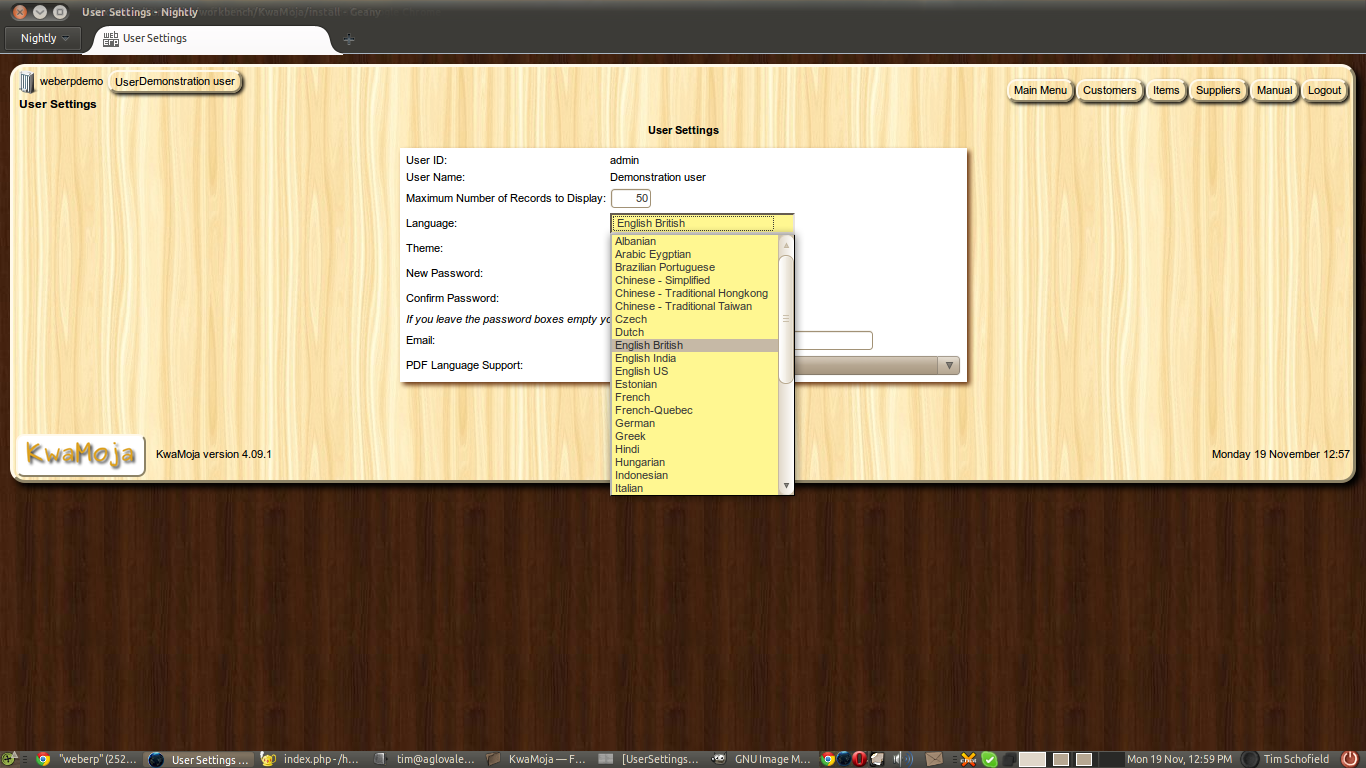Click the weberpdemo company building icon
Image resolution: width=1366 pixels, height=768 pixels.
[25, 81]
